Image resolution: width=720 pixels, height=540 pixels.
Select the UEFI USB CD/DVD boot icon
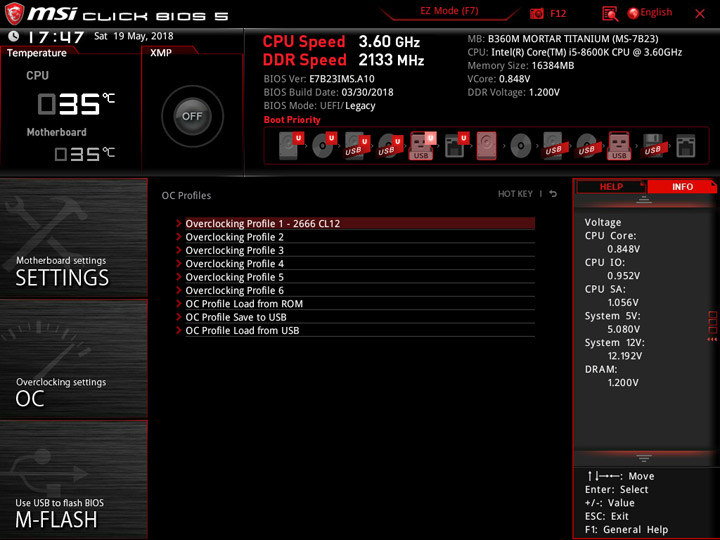pyautogui.click(x=389, y=146)
